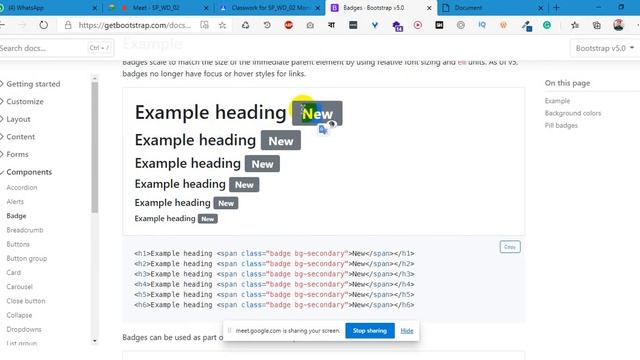
Task: Click the New badge on h2 heading
Action: 281,140
